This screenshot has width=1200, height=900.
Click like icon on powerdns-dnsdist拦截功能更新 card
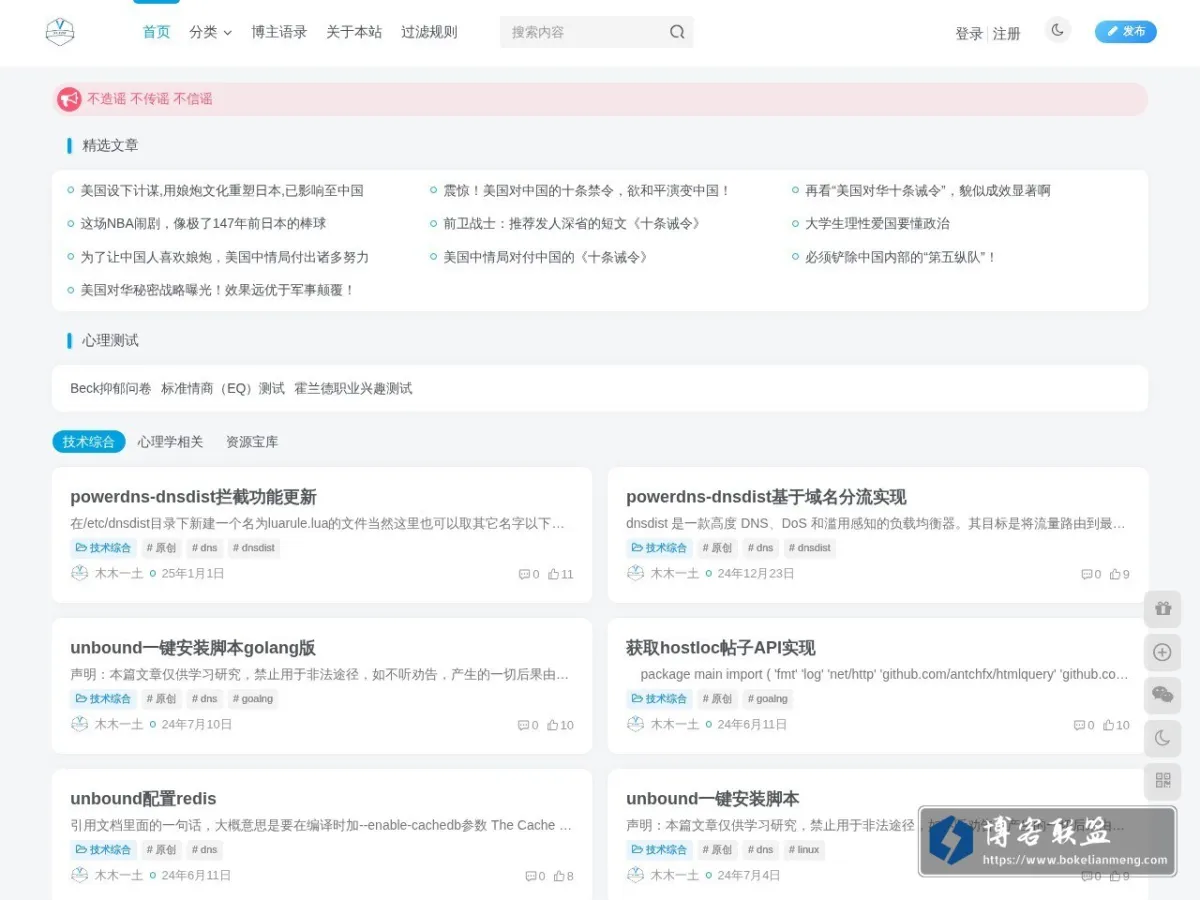coord(554,574)
